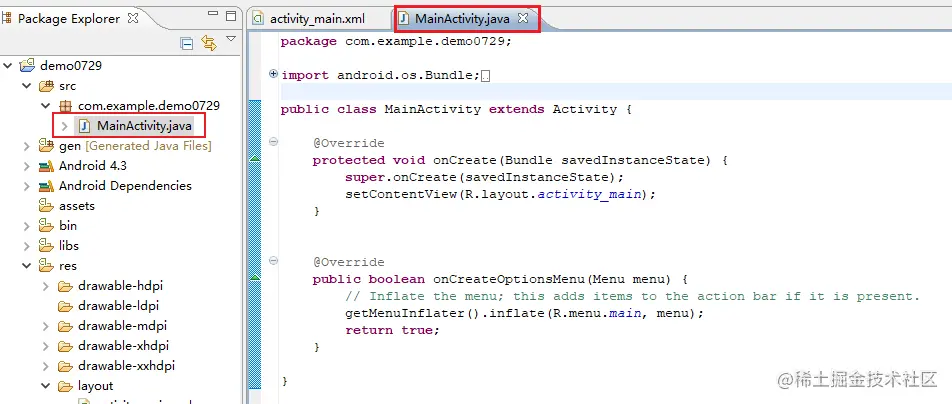Close the Package Explorer view tab

(x=132, y=18)
